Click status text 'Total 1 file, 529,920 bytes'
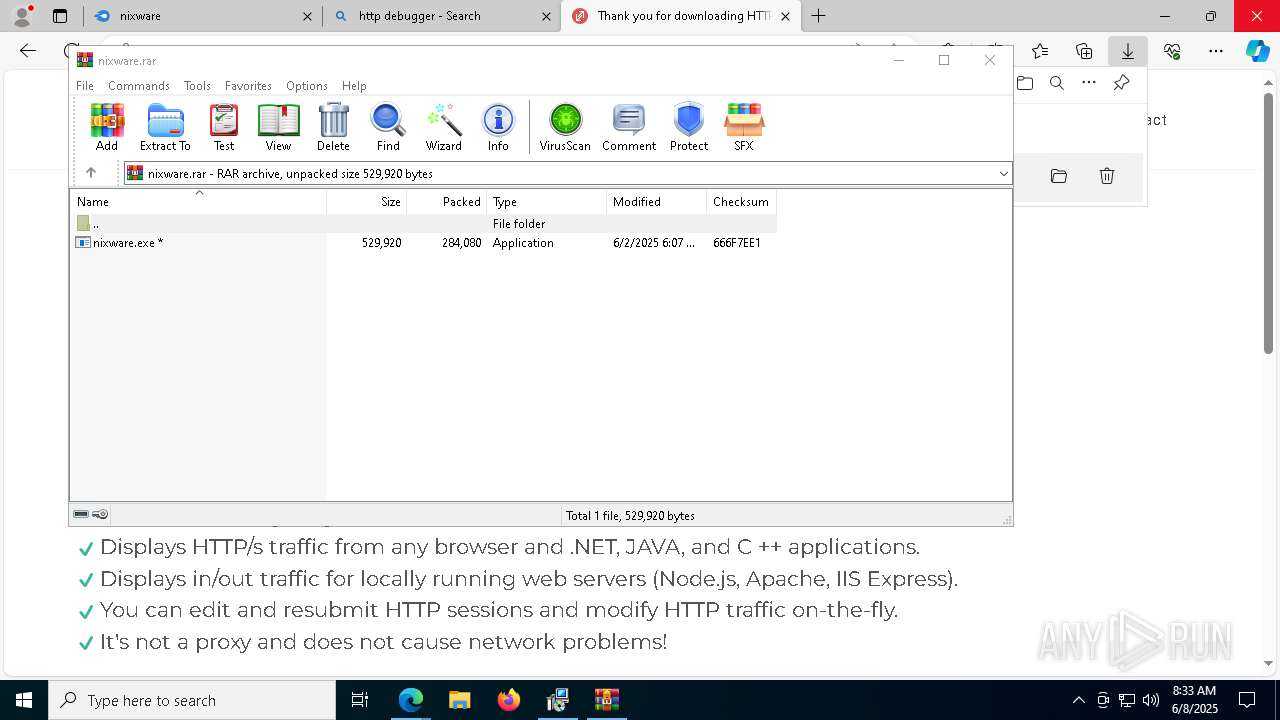Screen dimensions: 1280x720 coord(630,516)
